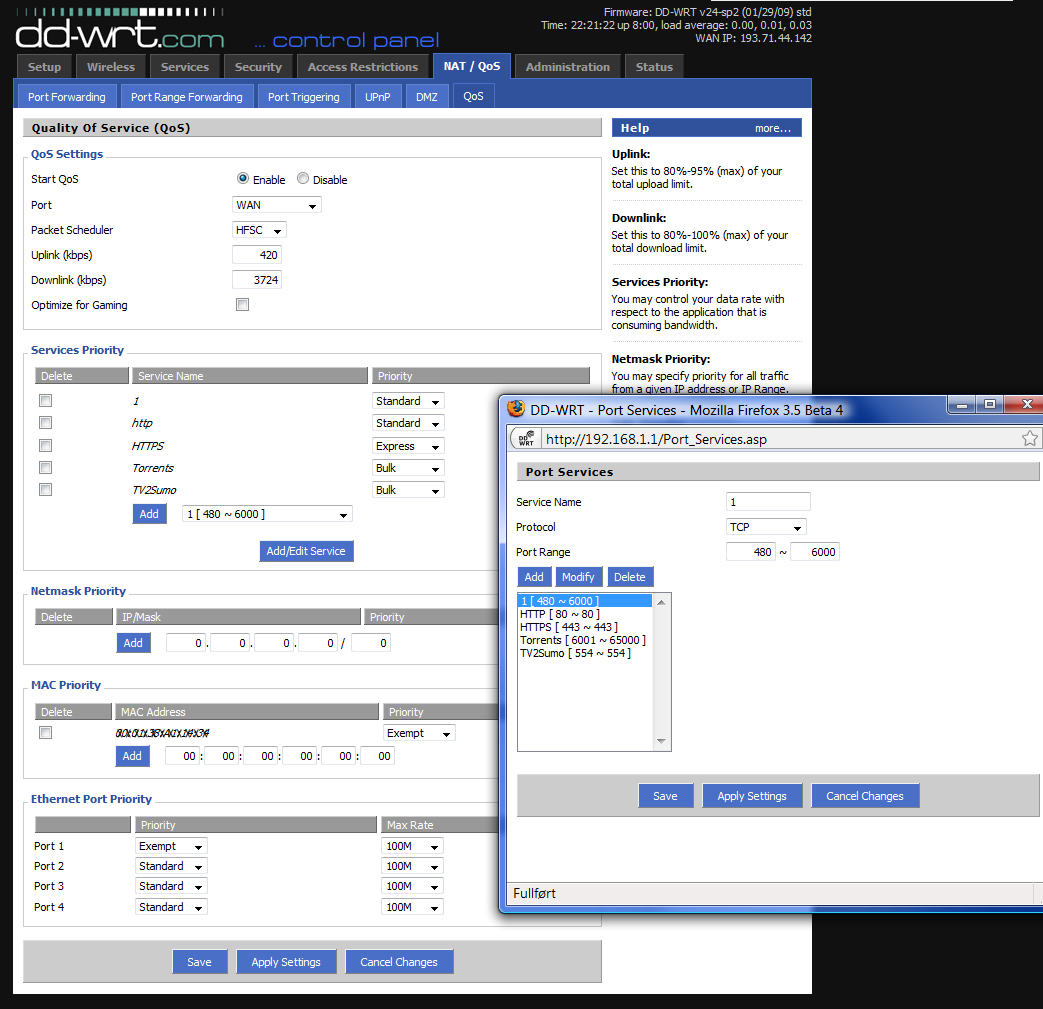Open the Help more... link
The height and width of the screenshot is (1009, 1043).
(773, 128)
